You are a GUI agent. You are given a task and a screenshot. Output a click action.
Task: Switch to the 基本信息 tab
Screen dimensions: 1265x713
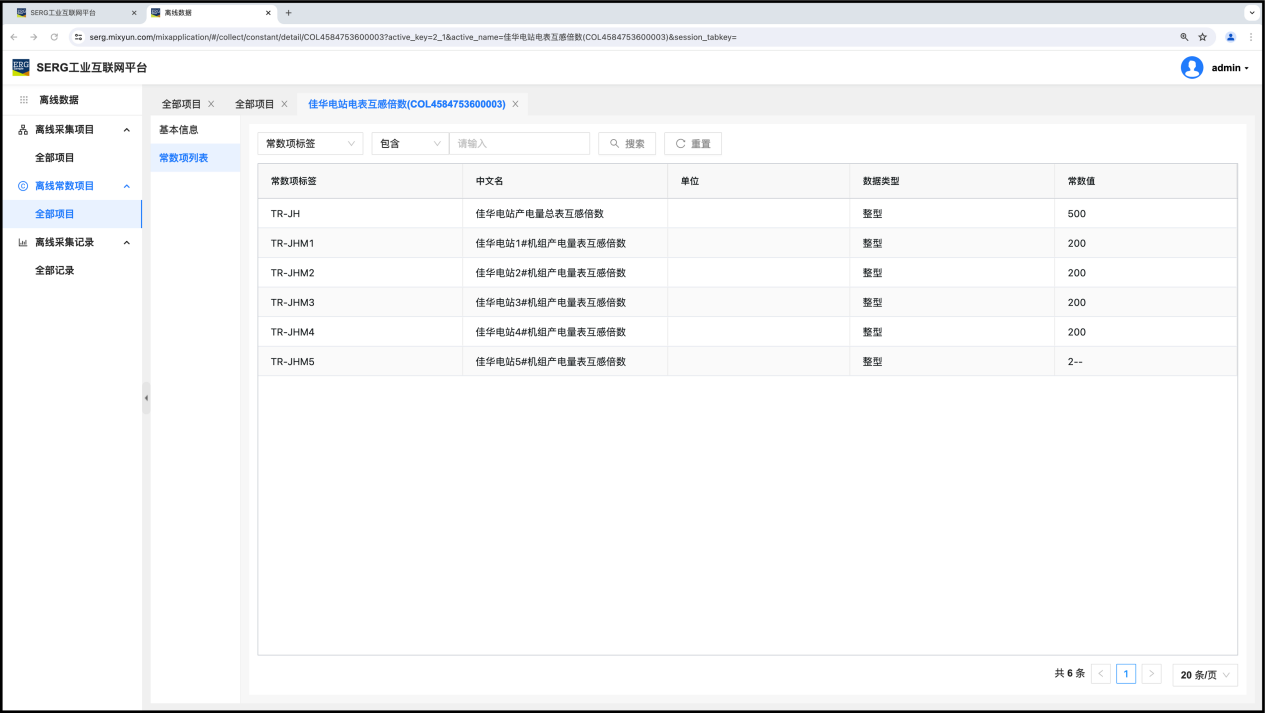pyautogui.click(x=179, y=130)
